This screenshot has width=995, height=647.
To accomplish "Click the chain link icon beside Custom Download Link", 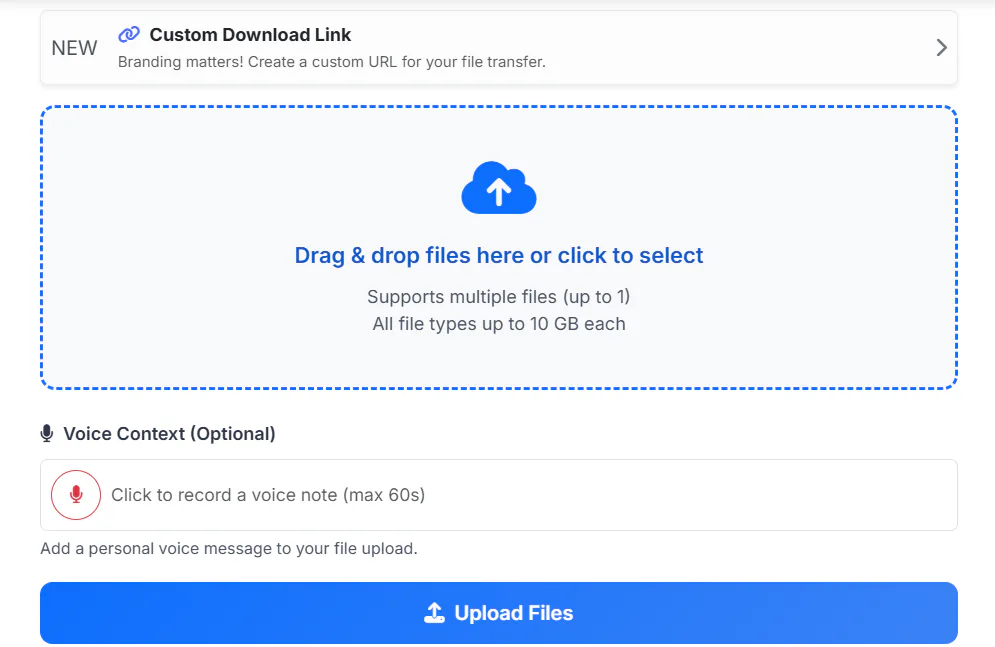I will pyautogui.click(x=129, y=34).
